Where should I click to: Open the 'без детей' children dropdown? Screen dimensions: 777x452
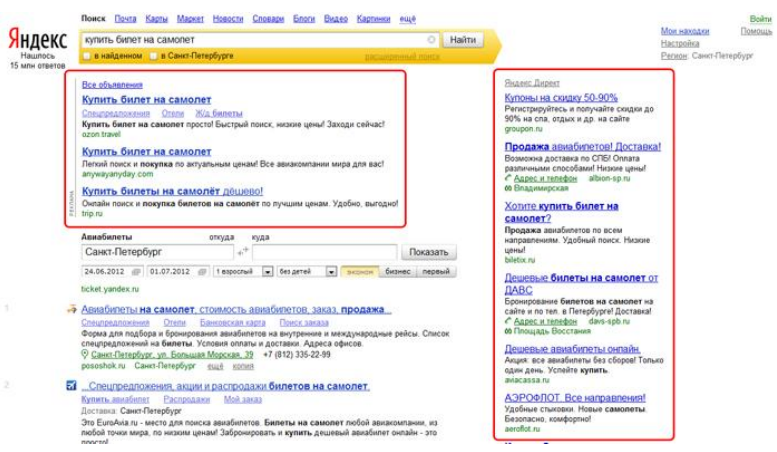(x=307, y=272)
